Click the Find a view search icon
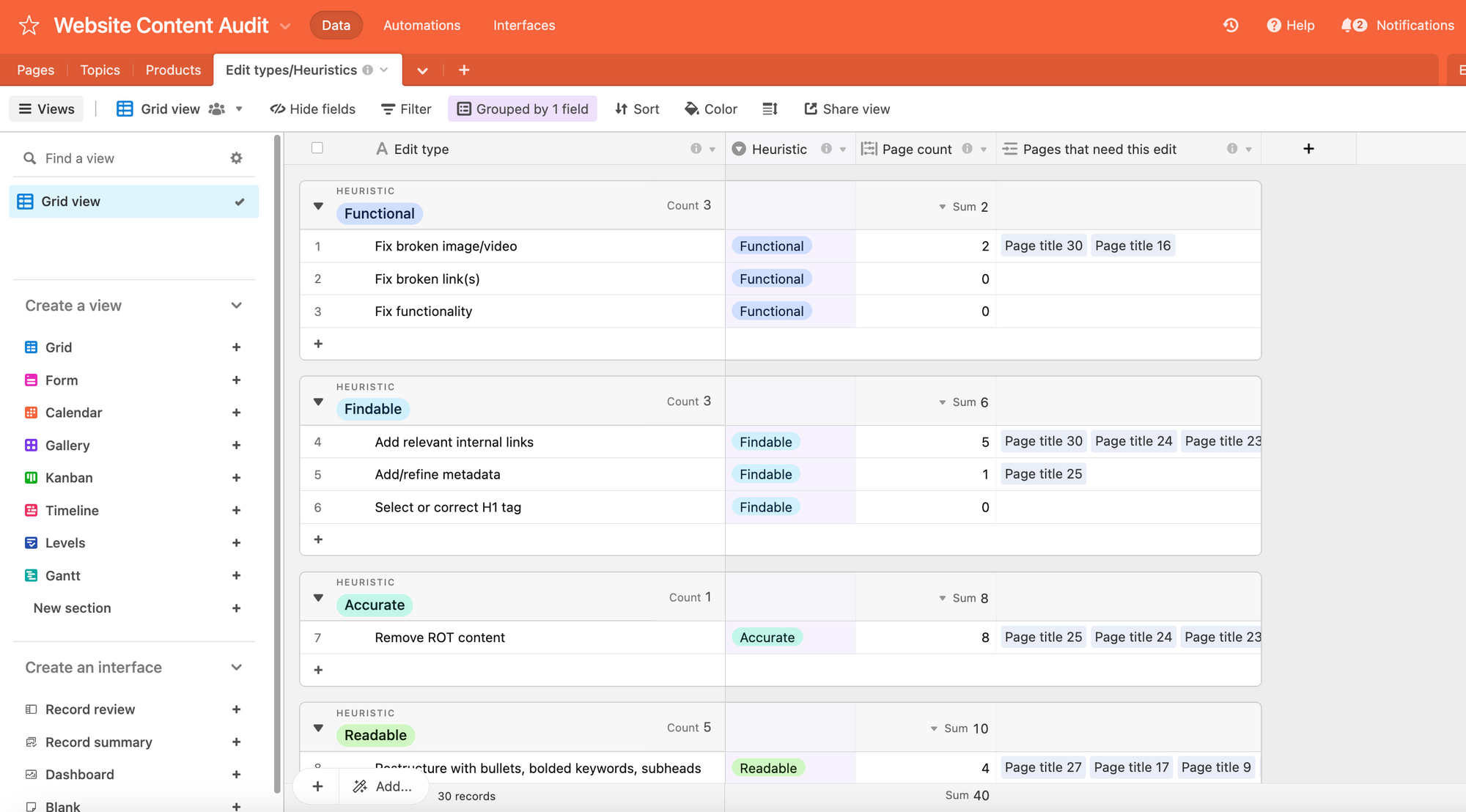The image size is (1466, 812). (x=29, y=158)
